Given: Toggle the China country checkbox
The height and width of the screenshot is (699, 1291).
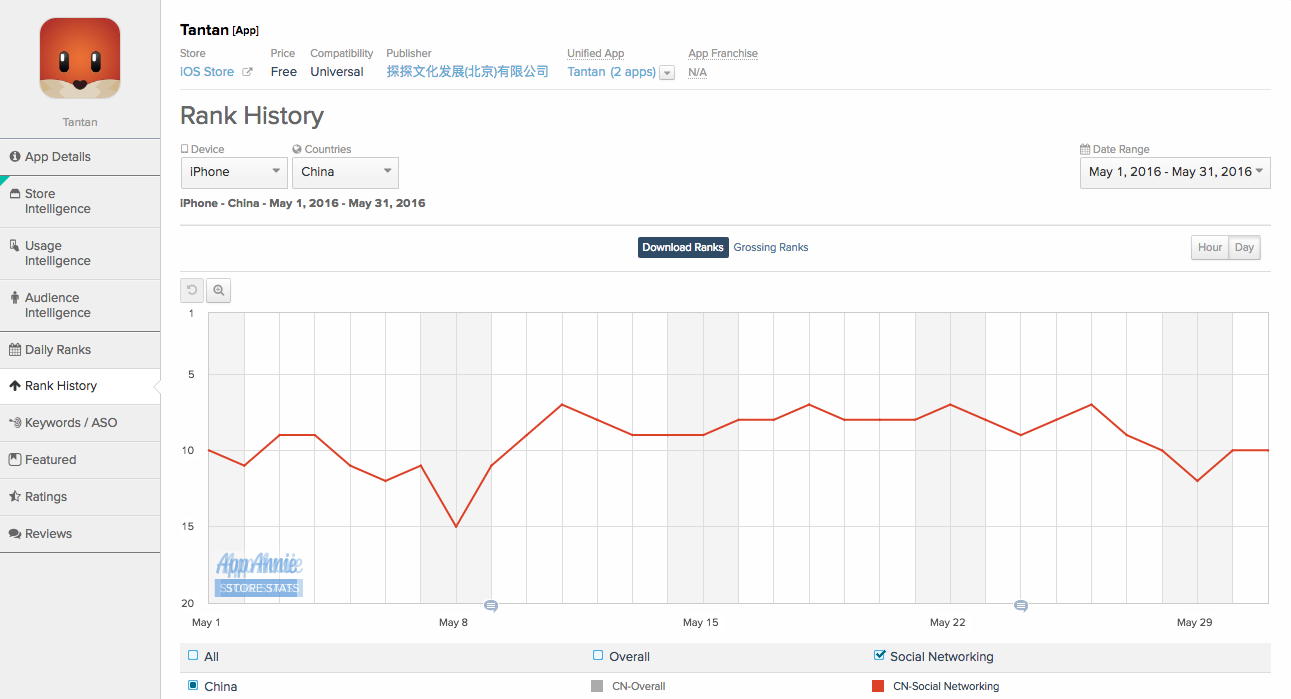Looking at the screenshot, I should (193, 686).
